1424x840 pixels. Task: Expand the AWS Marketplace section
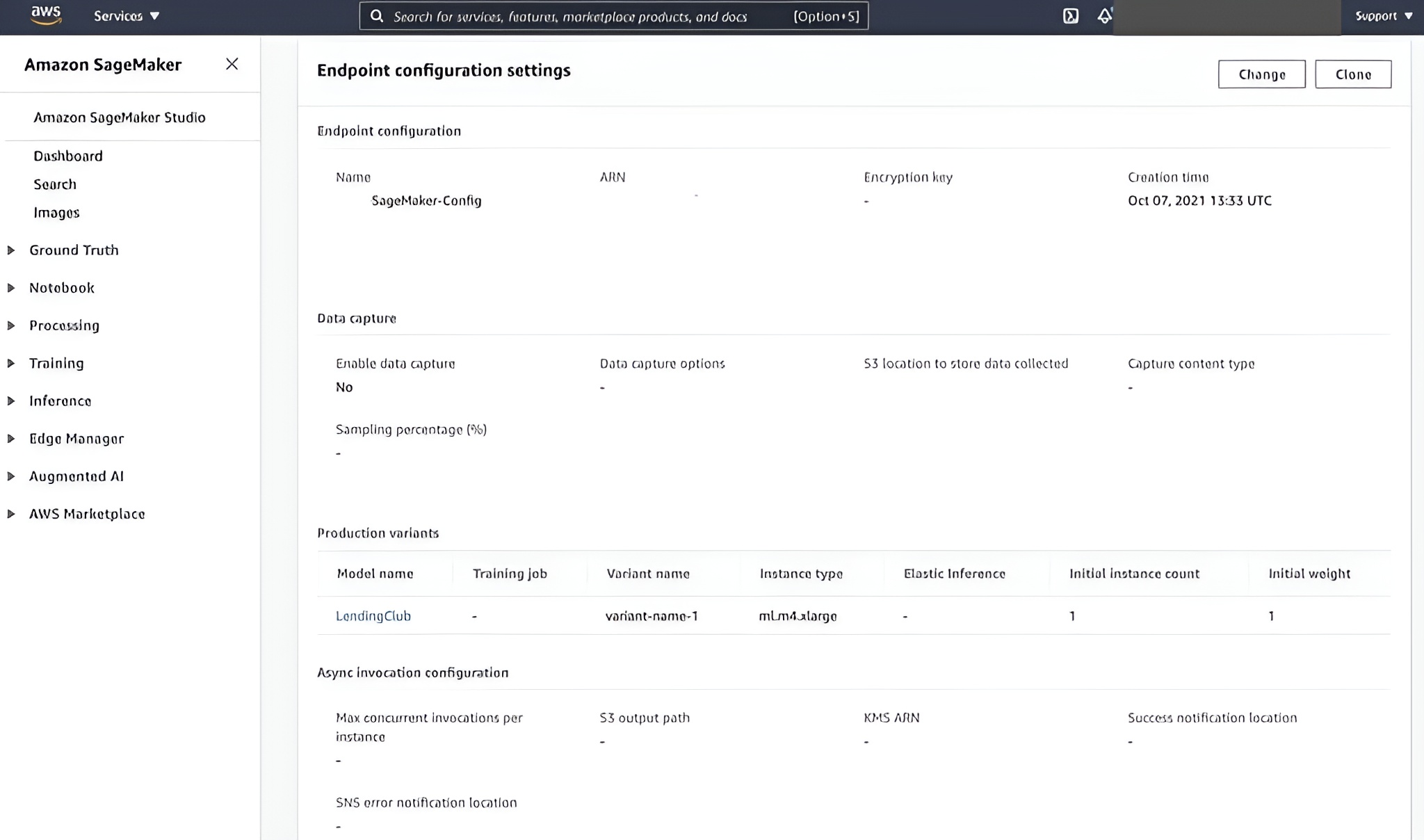86,513
